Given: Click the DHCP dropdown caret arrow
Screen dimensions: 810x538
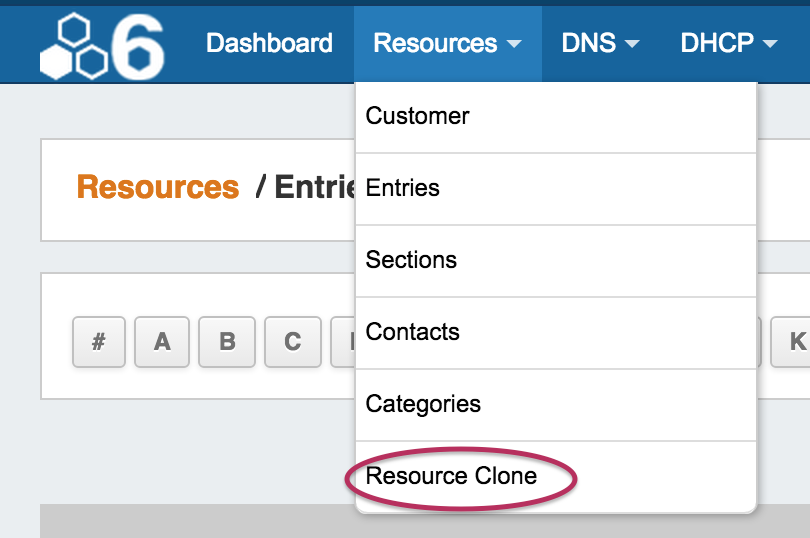Looking at the screenshot, I should [x=769, y=45].
